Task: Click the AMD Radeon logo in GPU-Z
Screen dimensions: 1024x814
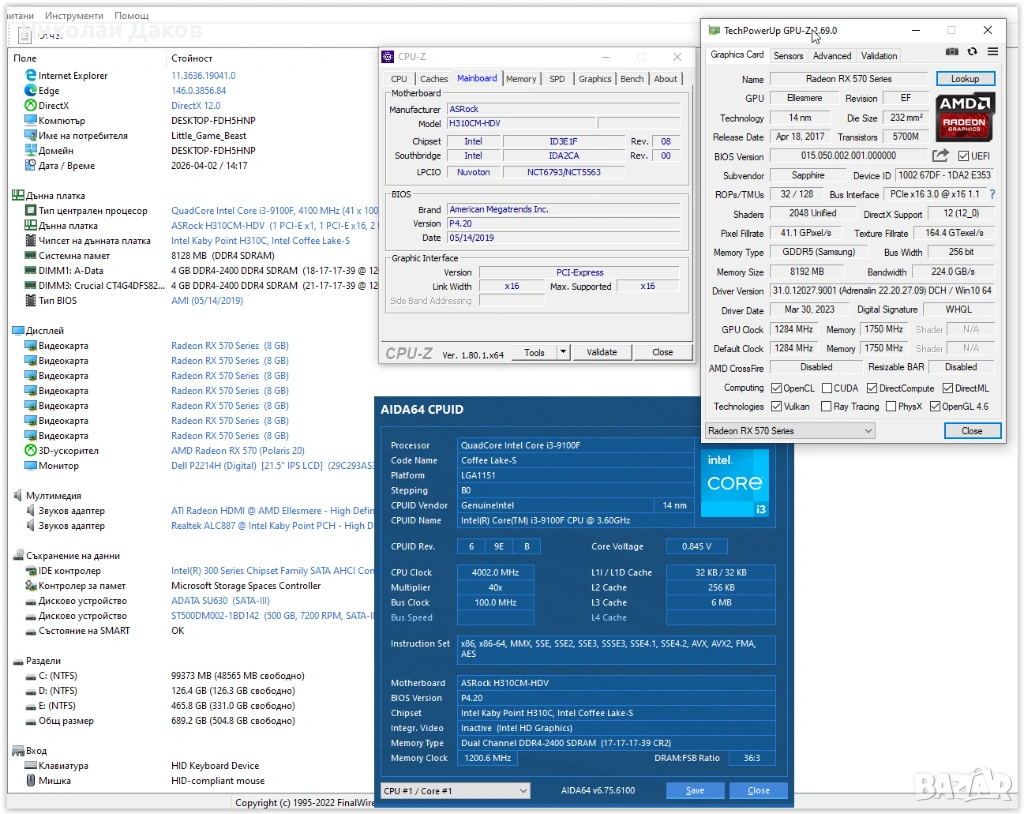Action: 966,116
